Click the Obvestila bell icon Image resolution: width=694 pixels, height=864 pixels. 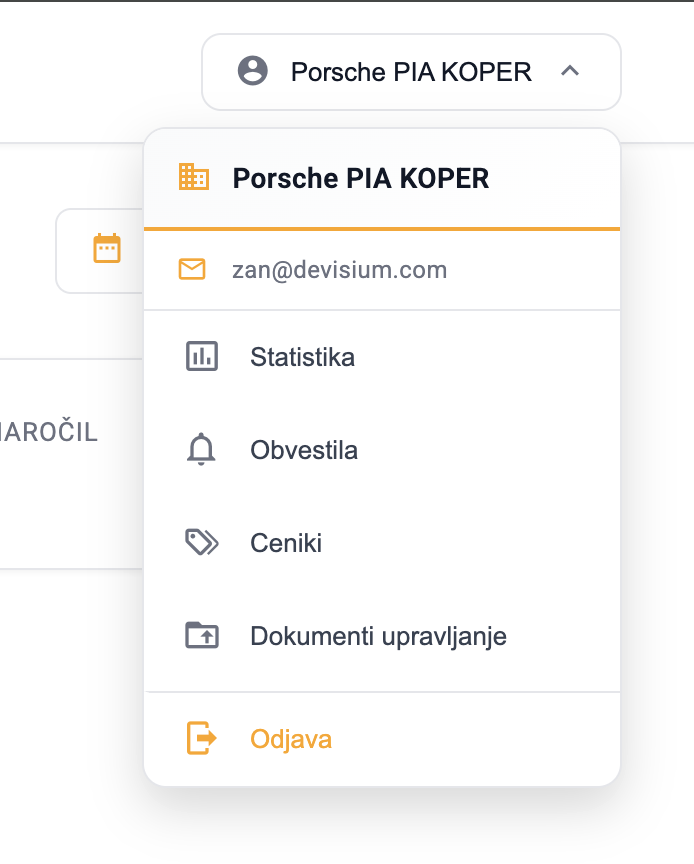pyautogui.click(x=201, y=450)
